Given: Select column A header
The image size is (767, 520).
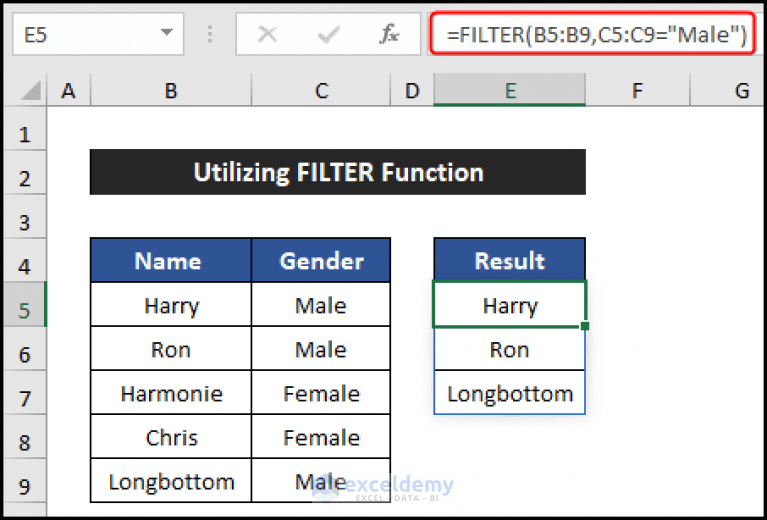Looking at the screenshot, I should point(68,90).
